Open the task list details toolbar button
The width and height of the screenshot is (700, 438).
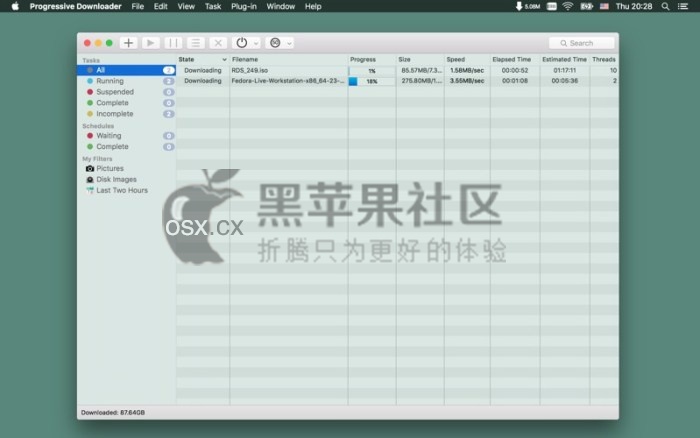(196, 43)
